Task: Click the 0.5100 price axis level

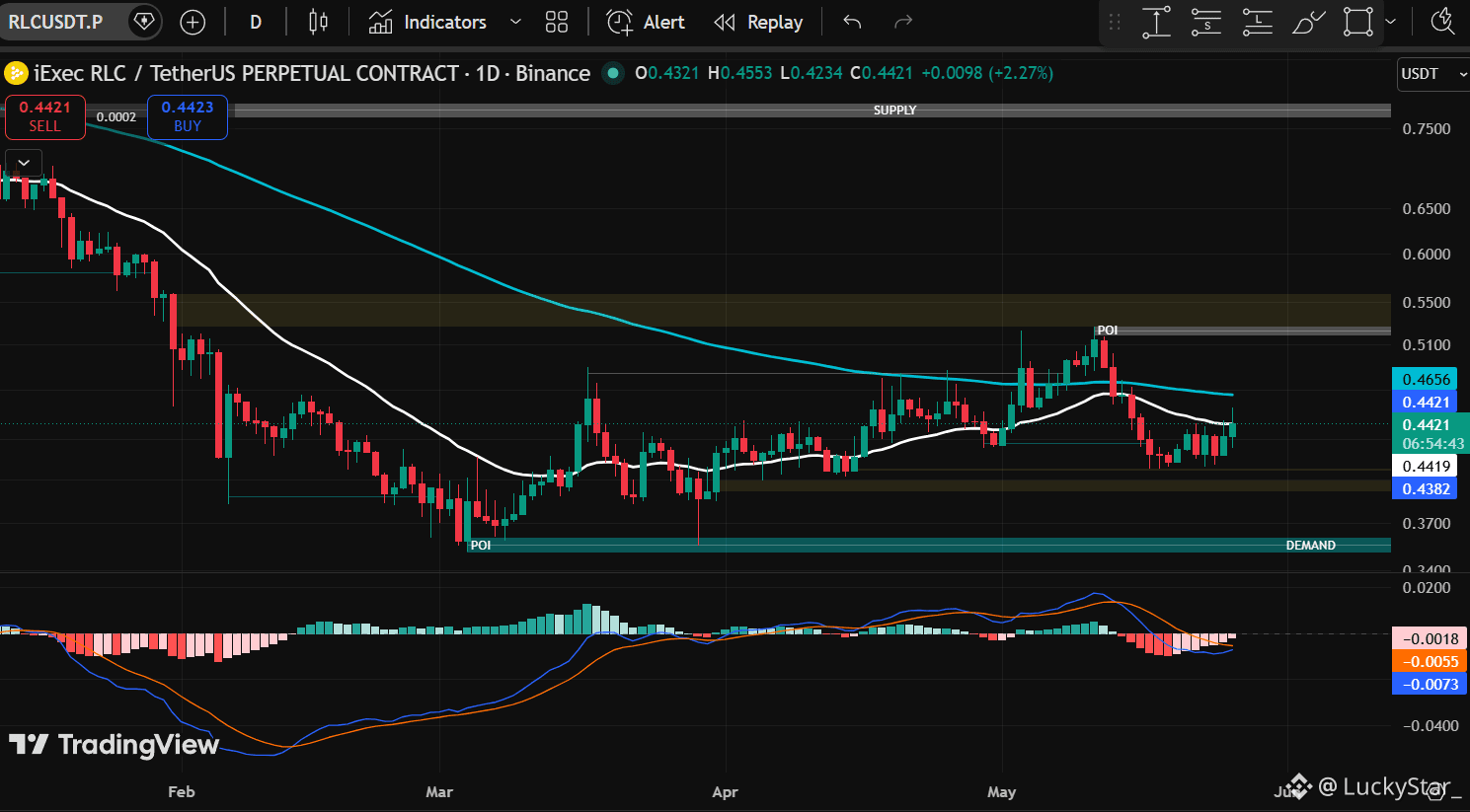Action: [x=1427, y=345]
